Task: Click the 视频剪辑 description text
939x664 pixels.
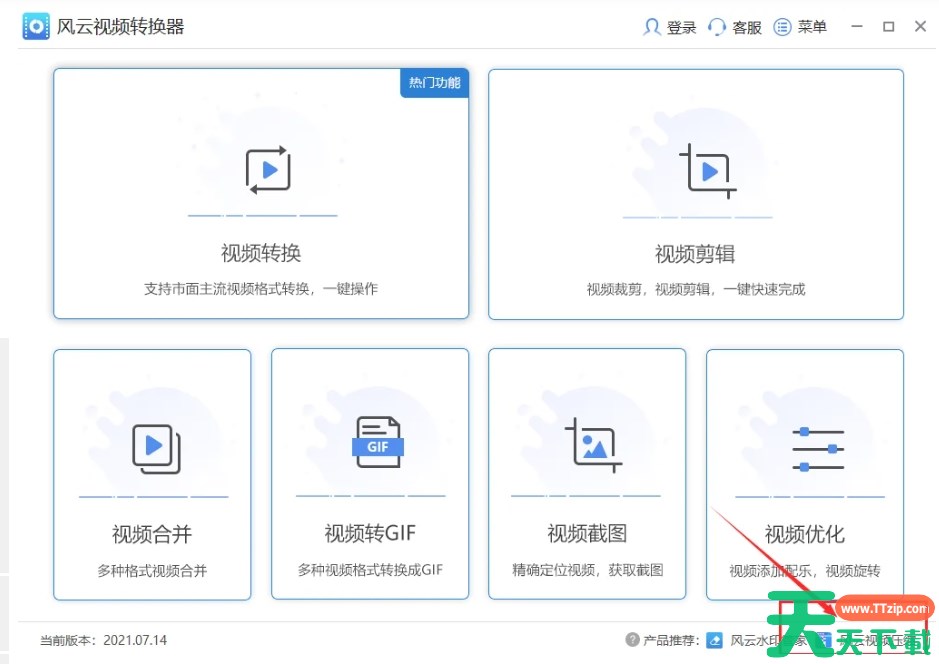Action: [696, 290]
